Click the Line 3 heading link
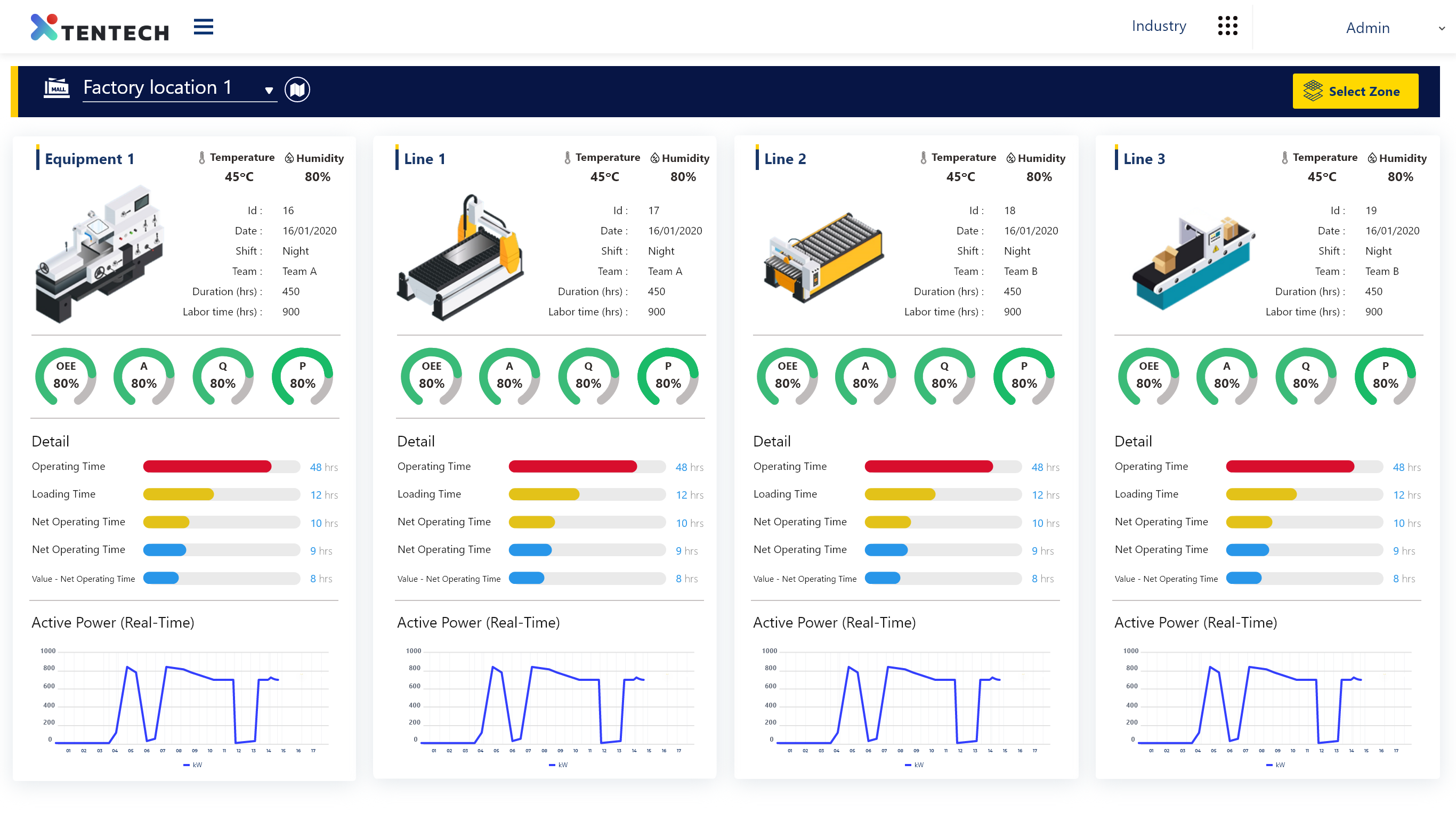 point(1144,159)
